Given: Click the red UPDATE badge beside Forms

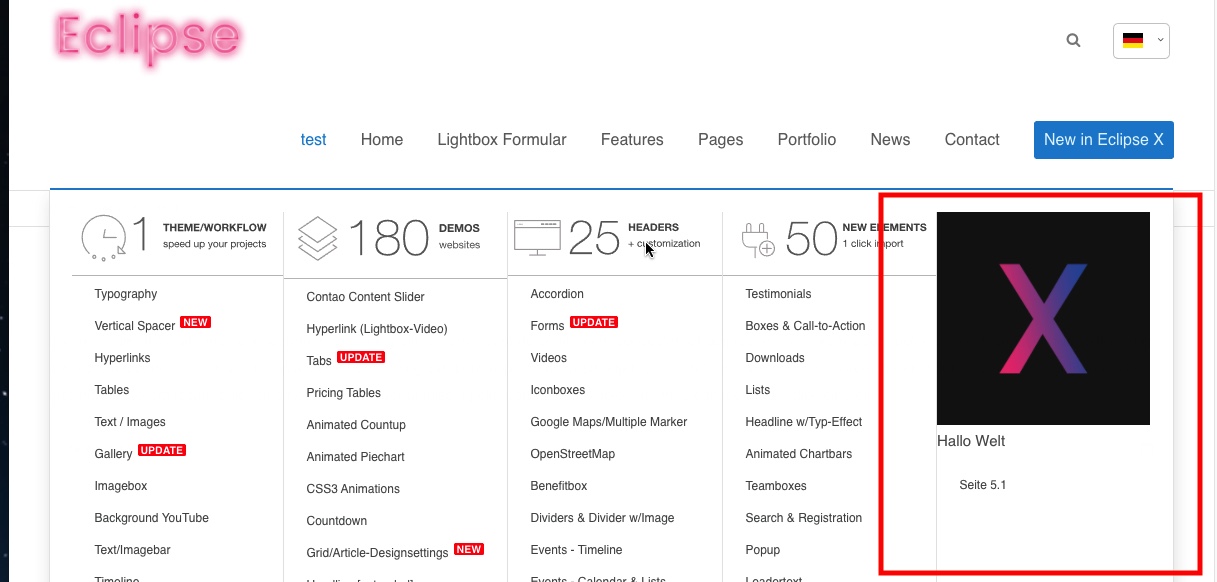Looking at the screenshot, I should click(x=594, y=323).
